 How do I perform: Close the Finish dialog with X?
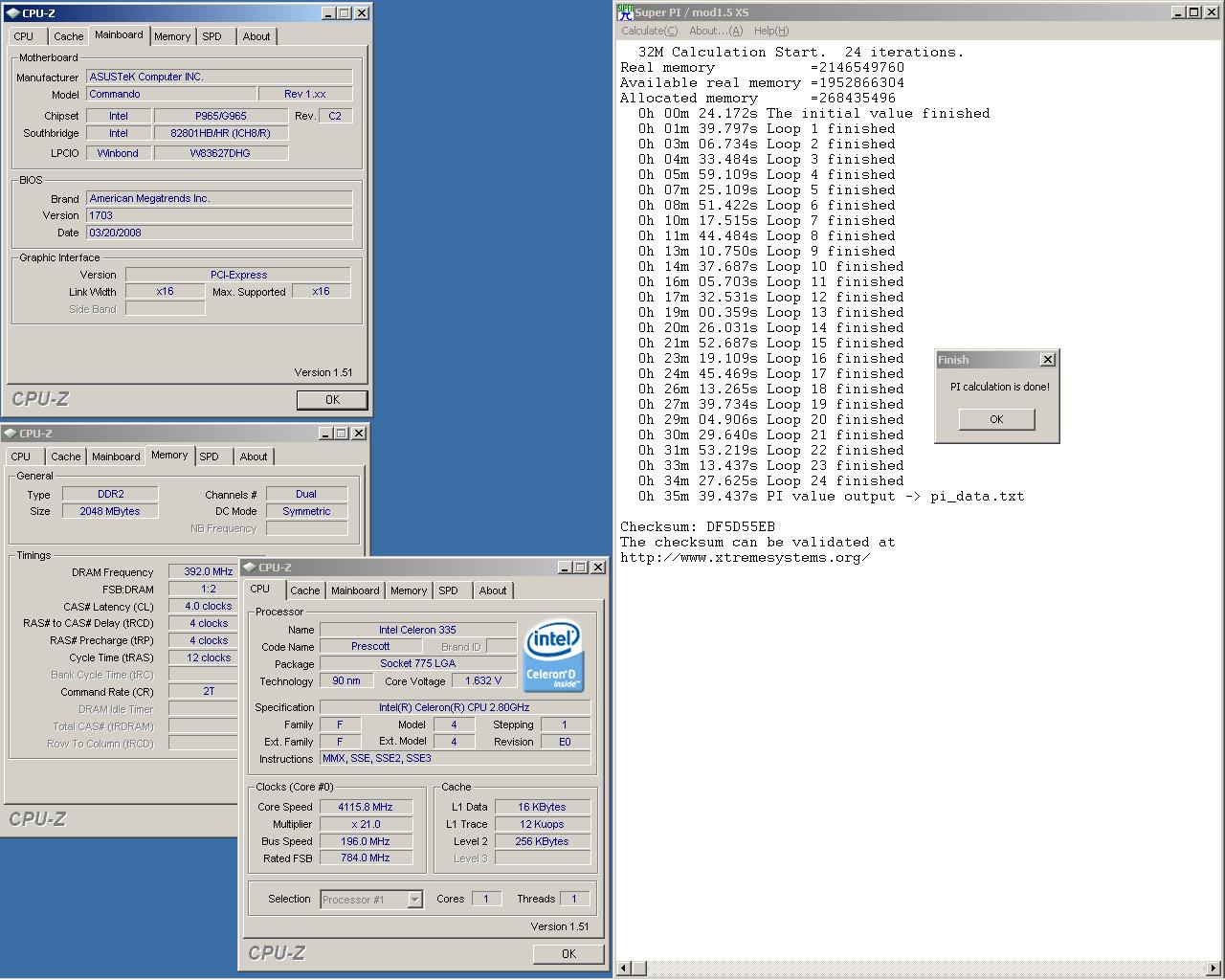pyautogui.click(x=1048, y=360)
